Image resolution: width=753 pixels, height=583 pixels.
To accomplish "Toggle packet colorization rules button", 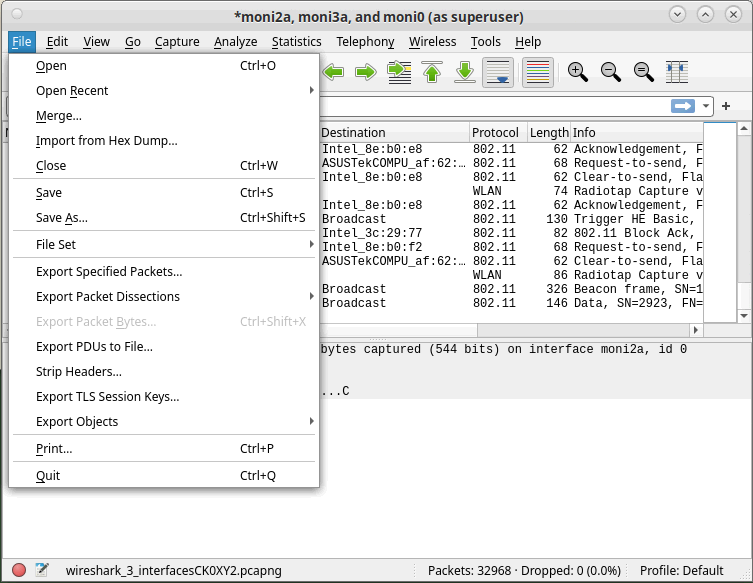I will pos(538,73).
